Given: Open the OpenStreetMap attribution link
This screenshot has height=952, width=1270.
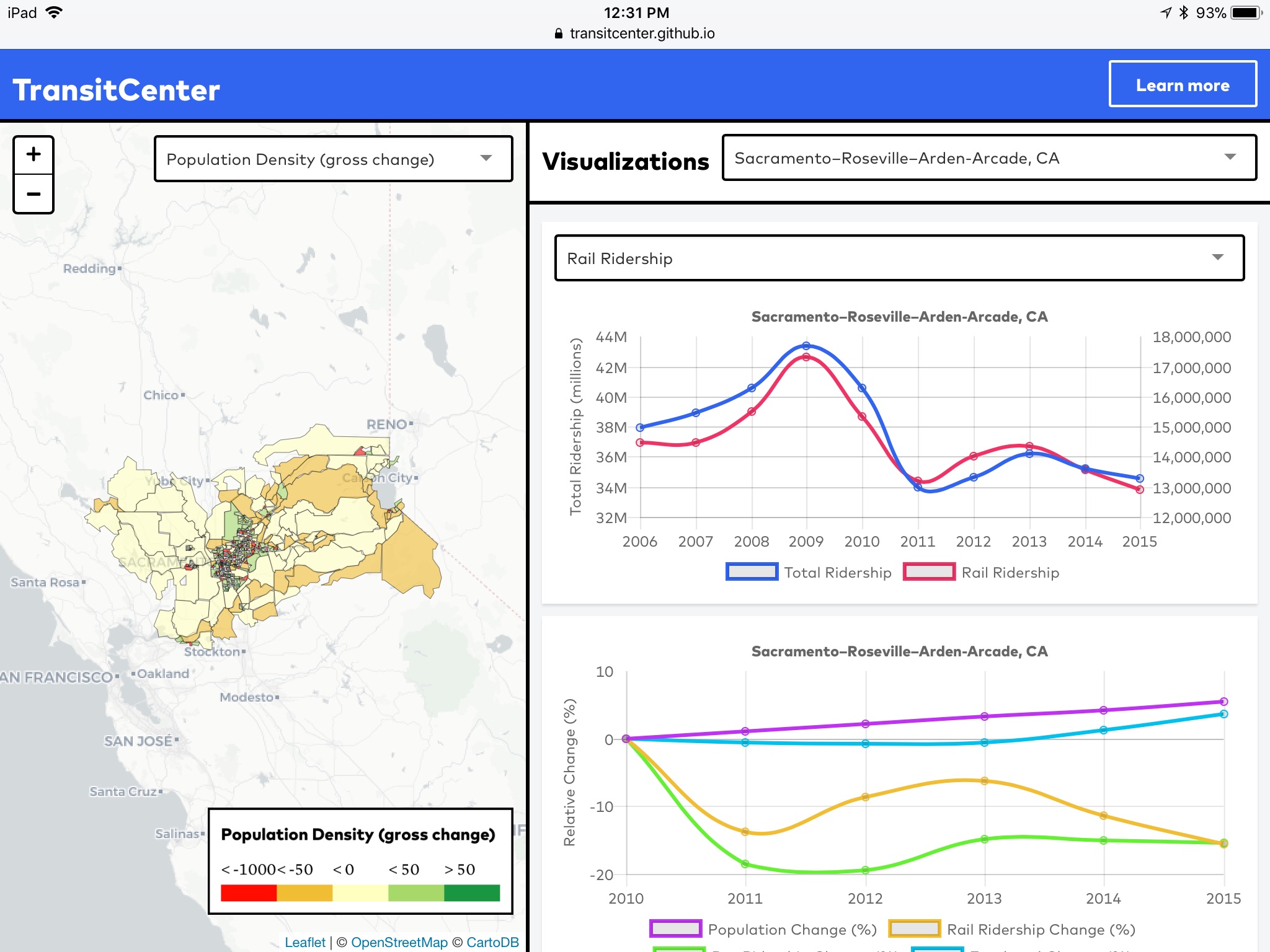Looking at the screenshot, I should (x=399, y=941).
